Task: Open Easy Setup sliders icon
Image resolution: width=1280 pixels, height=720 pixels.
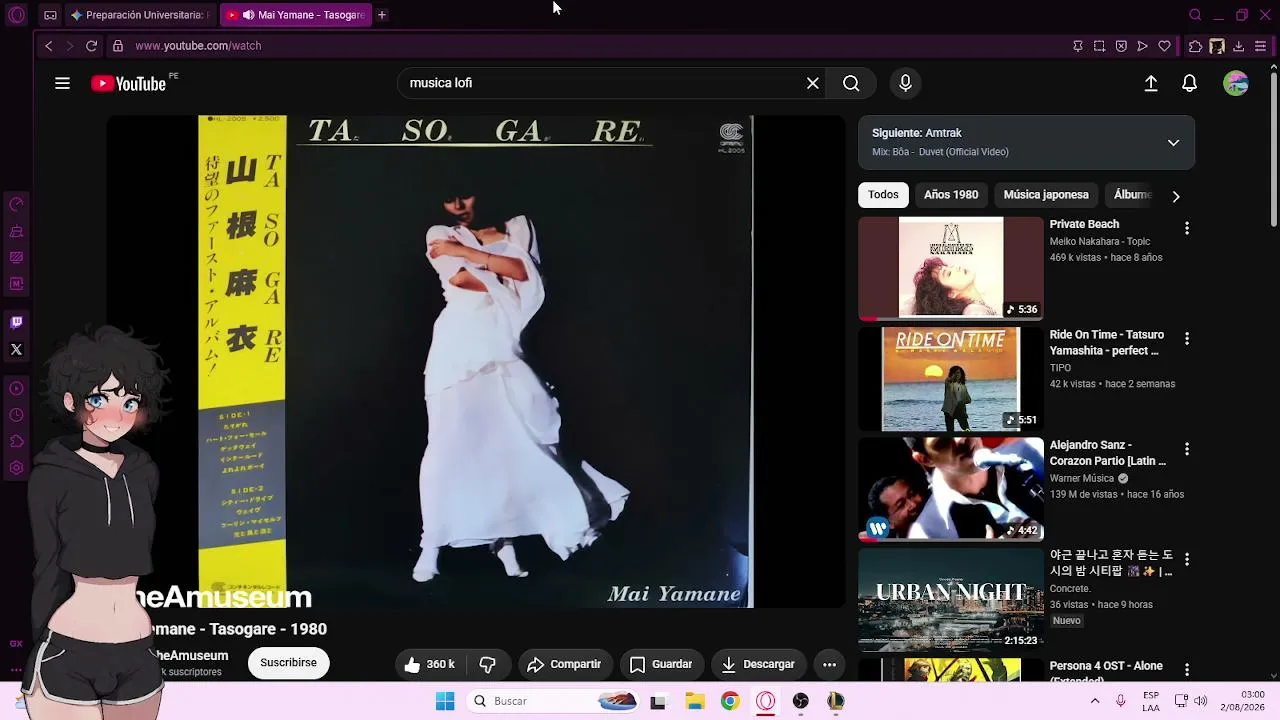Action: (x=1260, y=46)
